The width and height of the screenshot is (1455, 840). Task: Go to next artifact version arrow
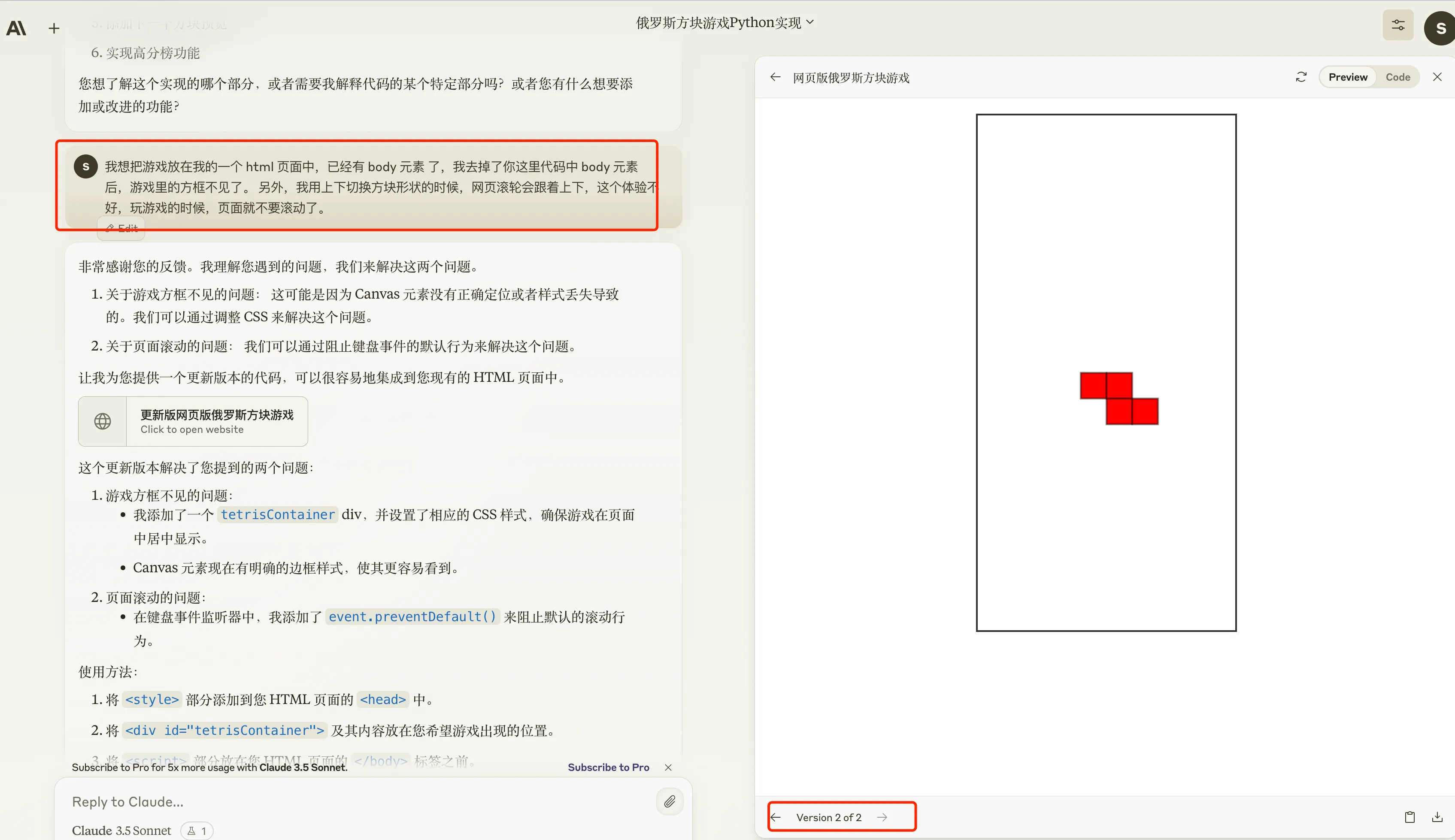[x=882, y=818]
